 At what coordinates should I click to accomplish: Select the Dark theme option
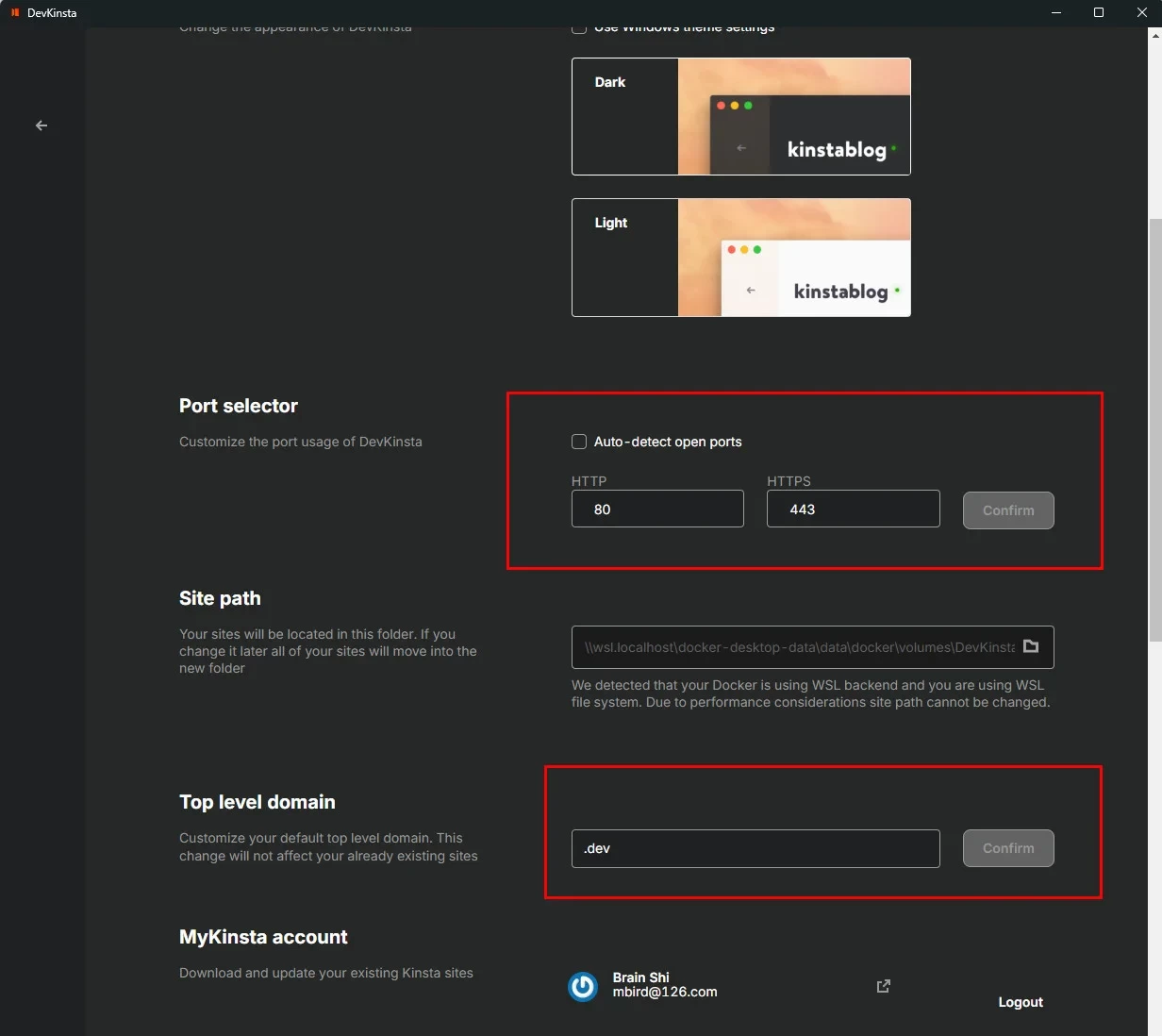point(740,117)
